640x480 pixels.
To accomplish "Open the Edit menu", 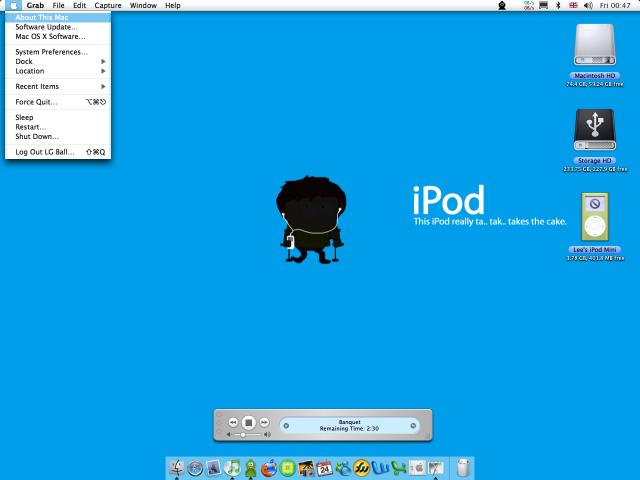I will [79, 5].
